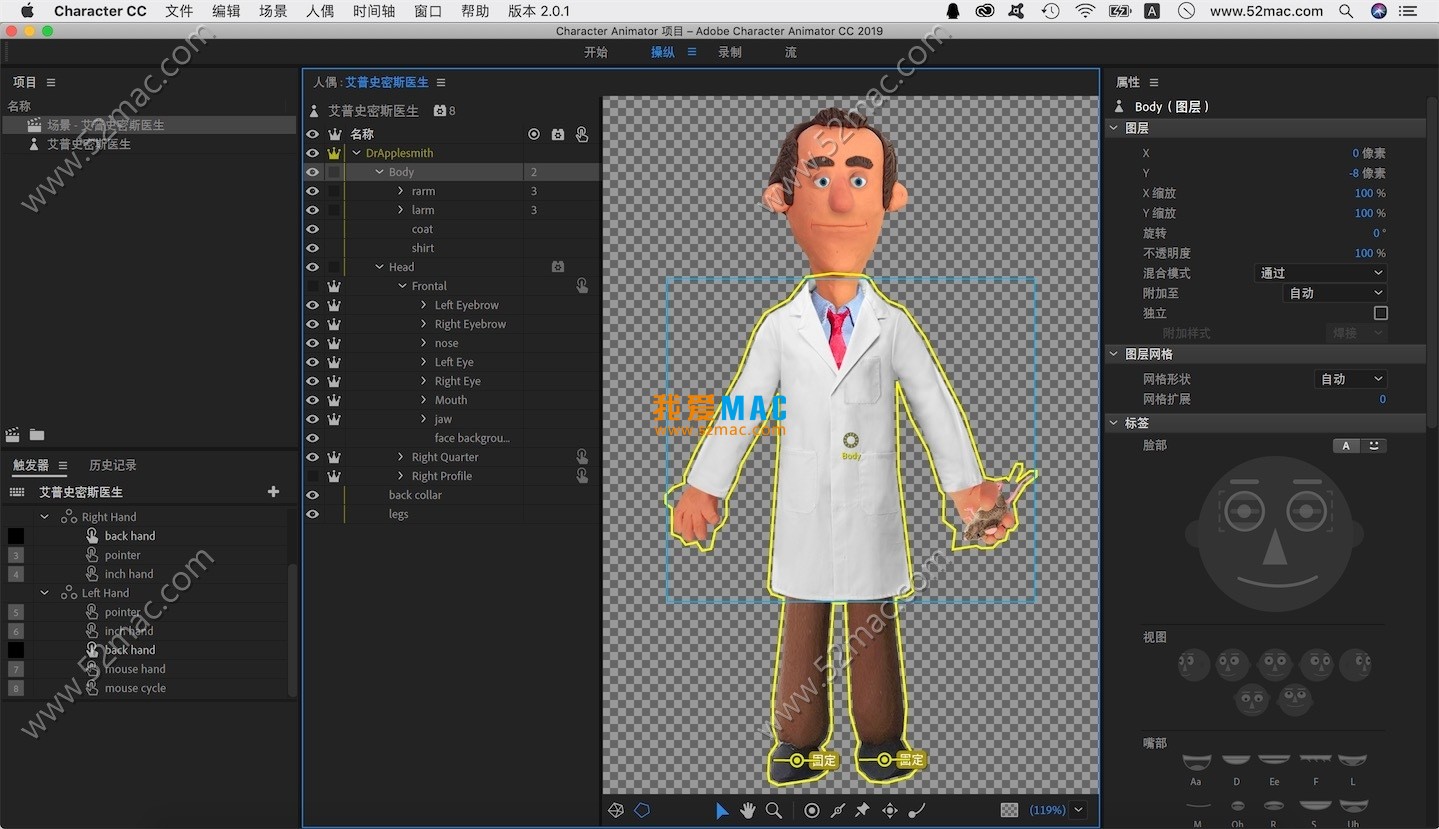Select the arrow Selection tool
Viewport: 1439px width, 829px height.
pos(722,810)
